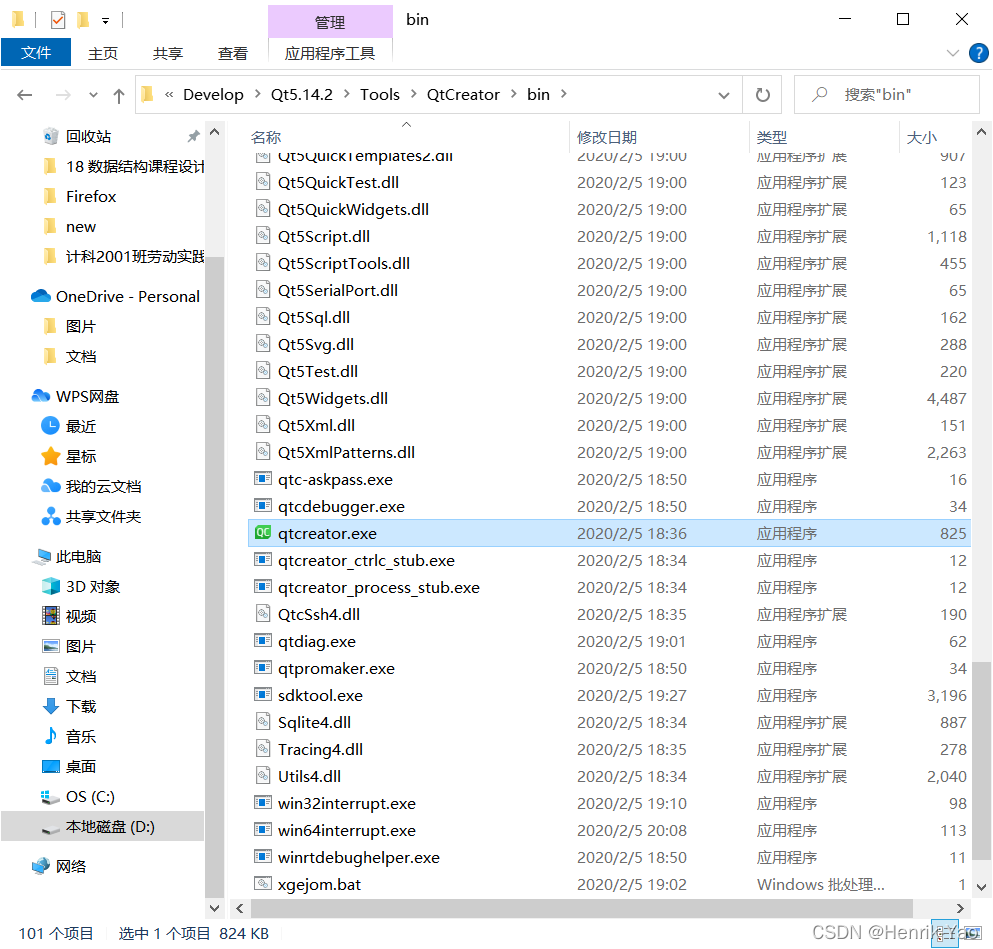Screen dimensions: 993x949
Task: Go up one level with up arrow
Action: [x=118, y=95]
